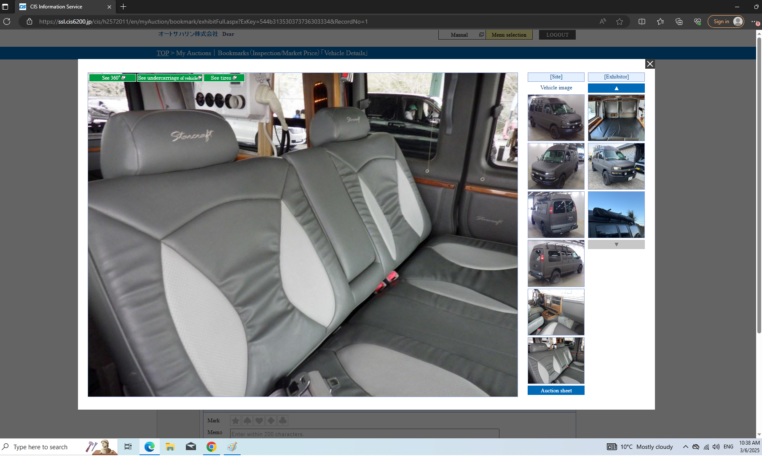Open the Paint app on taskbar
This screenshot has height=456, width=762.
tap(232, 447)
